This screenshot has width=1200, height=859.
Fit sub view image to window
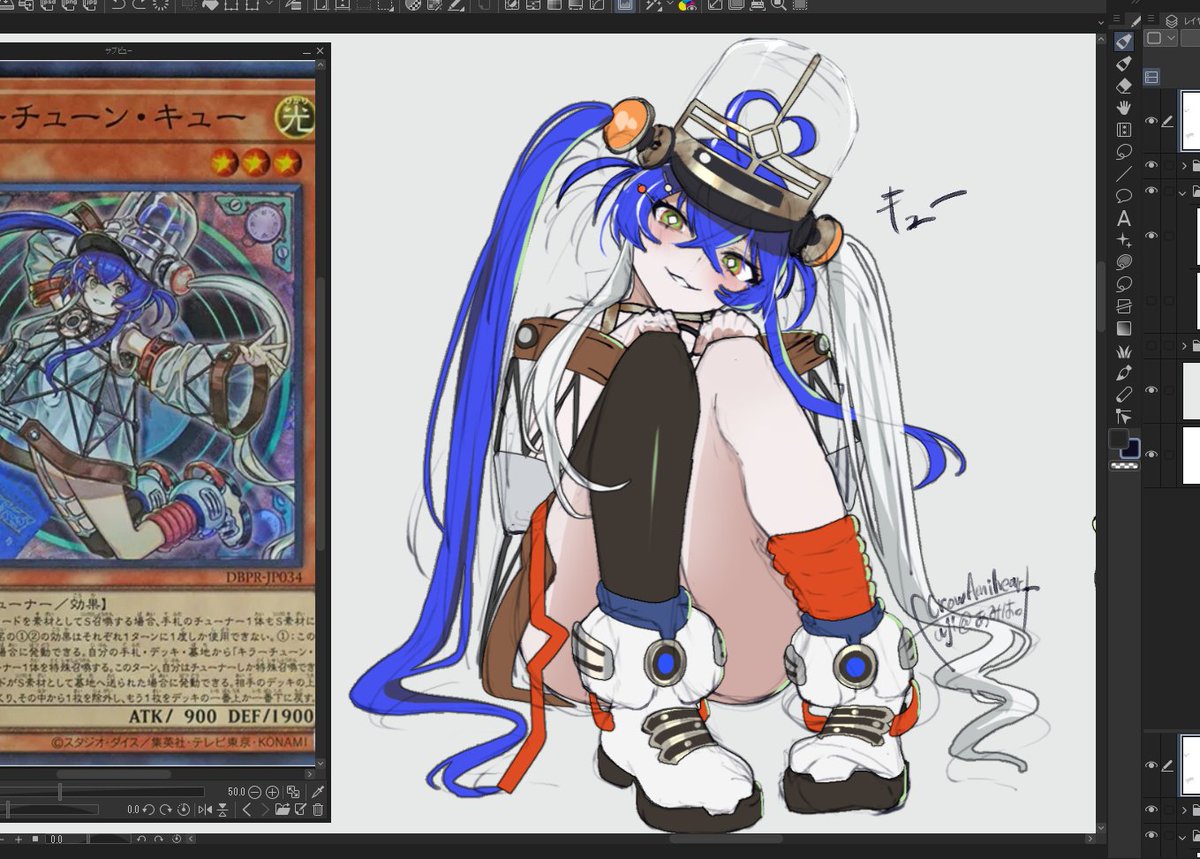click(291, 791)
